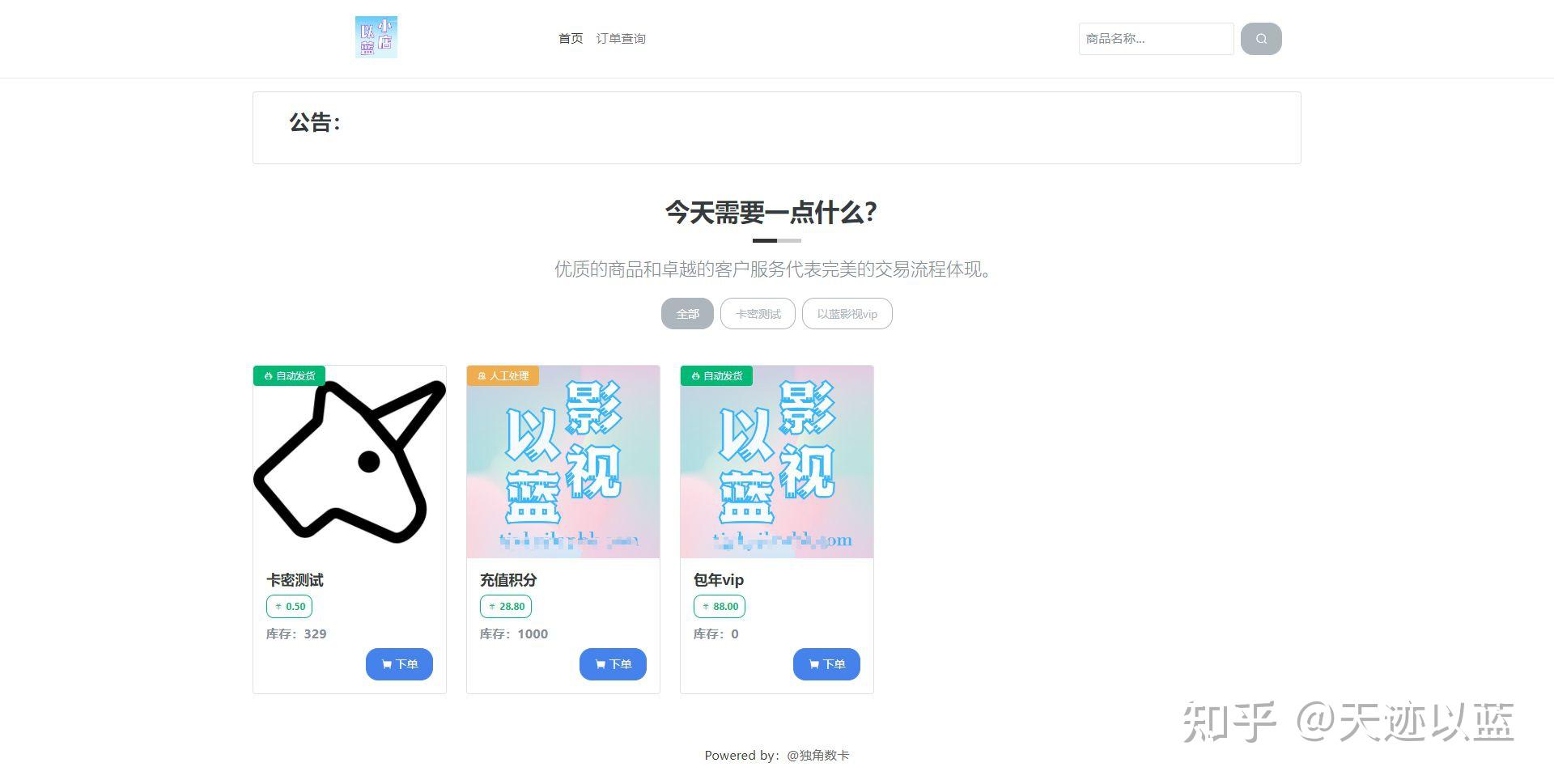Open the unicorn product image
Screen dimensions: 1554x784
coord(350,462)
